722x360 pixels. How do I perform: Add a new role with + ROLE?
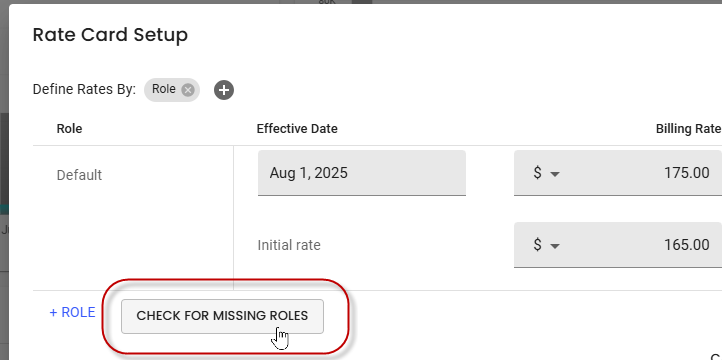[72, 313]
